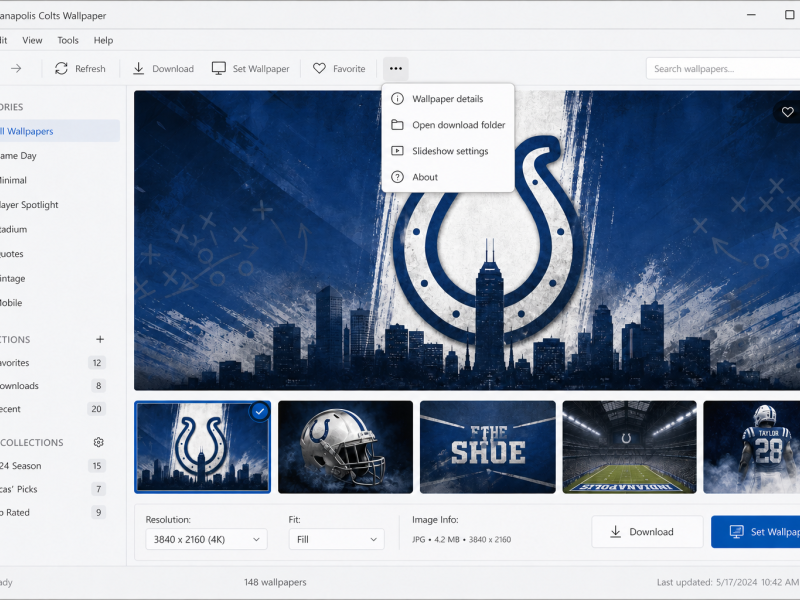The image size is (800, 600).
Task: Click the Search wallpapers input field
Action: 723,68
